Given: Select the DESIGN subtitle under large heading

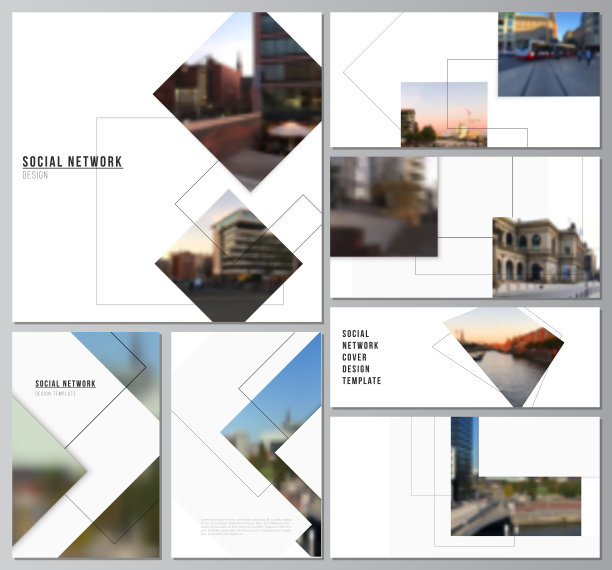Looking at the screenshot, I should point(35,176).
